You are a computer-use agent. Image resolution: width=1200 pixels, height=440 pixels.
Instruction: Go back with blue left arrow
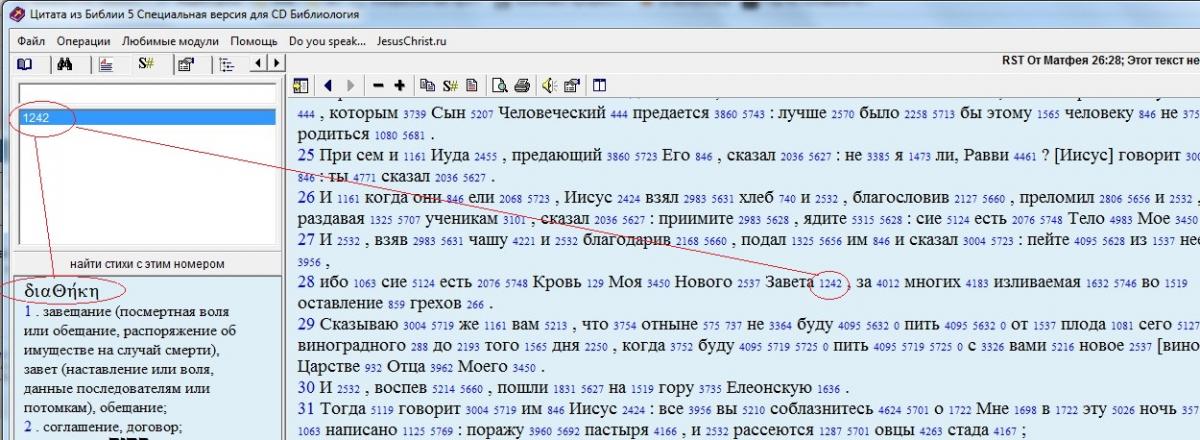pyautogui.click(x=327, y=85)
